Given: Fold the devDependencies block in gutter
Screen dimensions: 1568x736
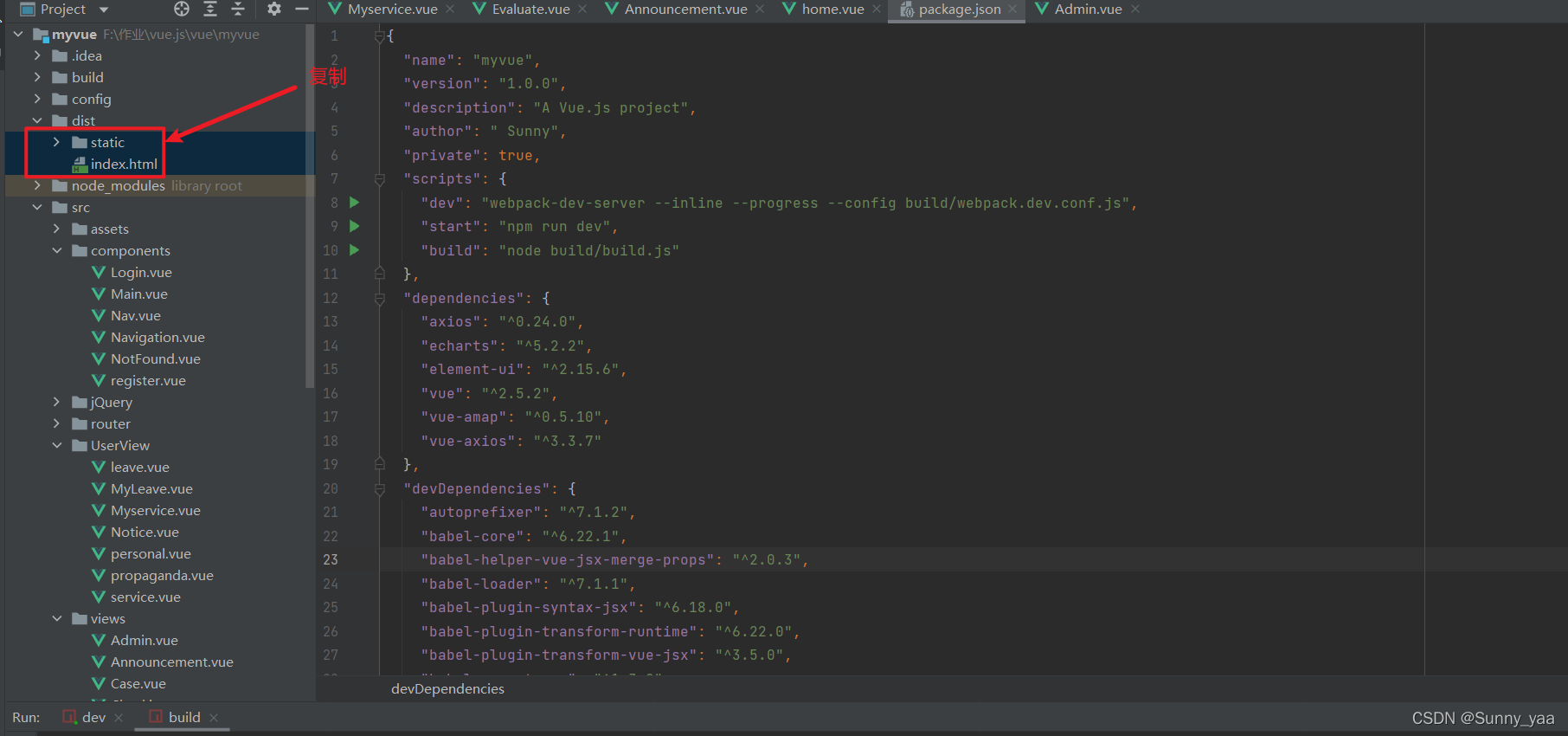Looking at the screenshot, I should click(379, 488).
